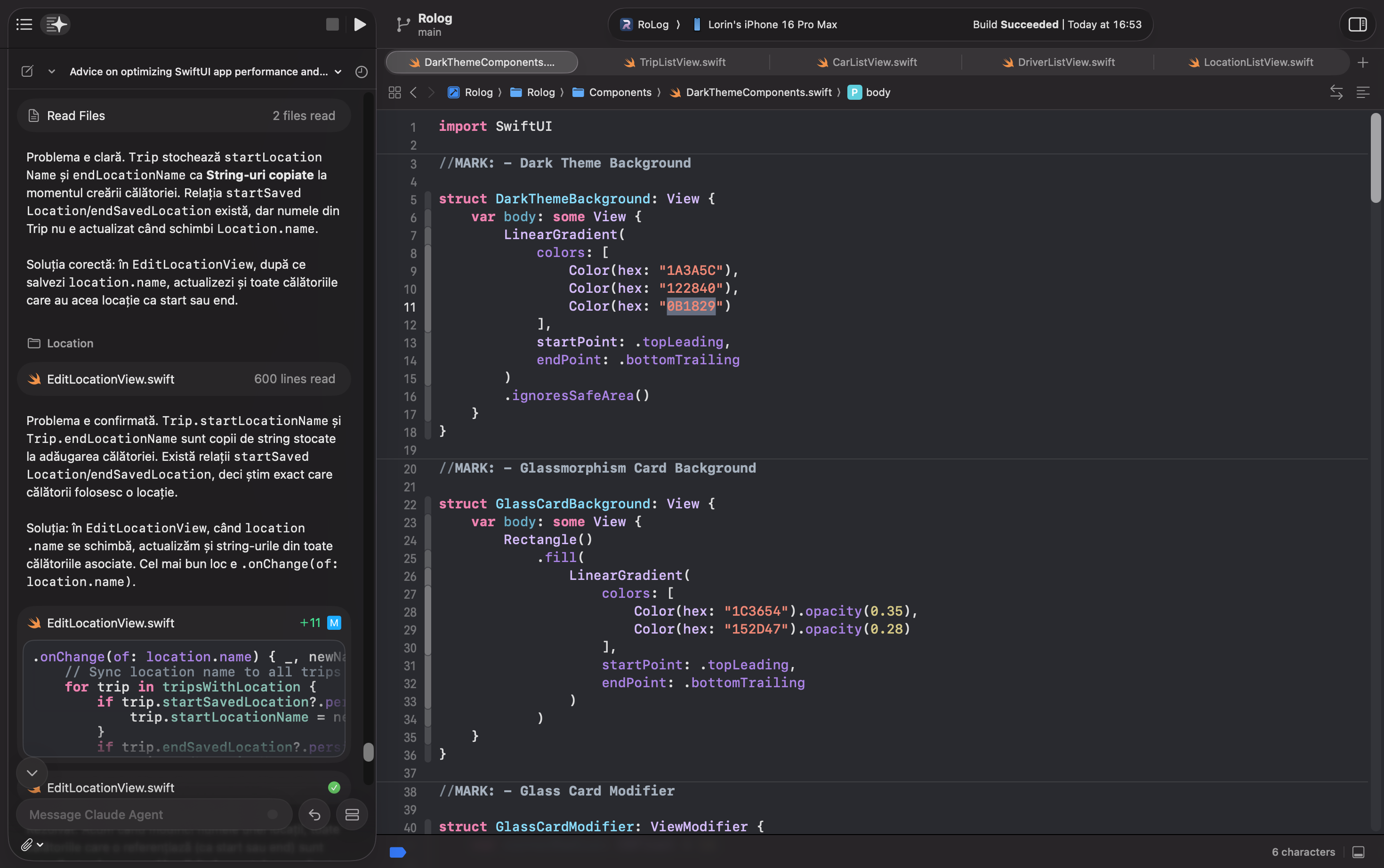Expand the conversation title dropdown
The height and width of the screenshot is (868, 1384).
coord(338,71)
